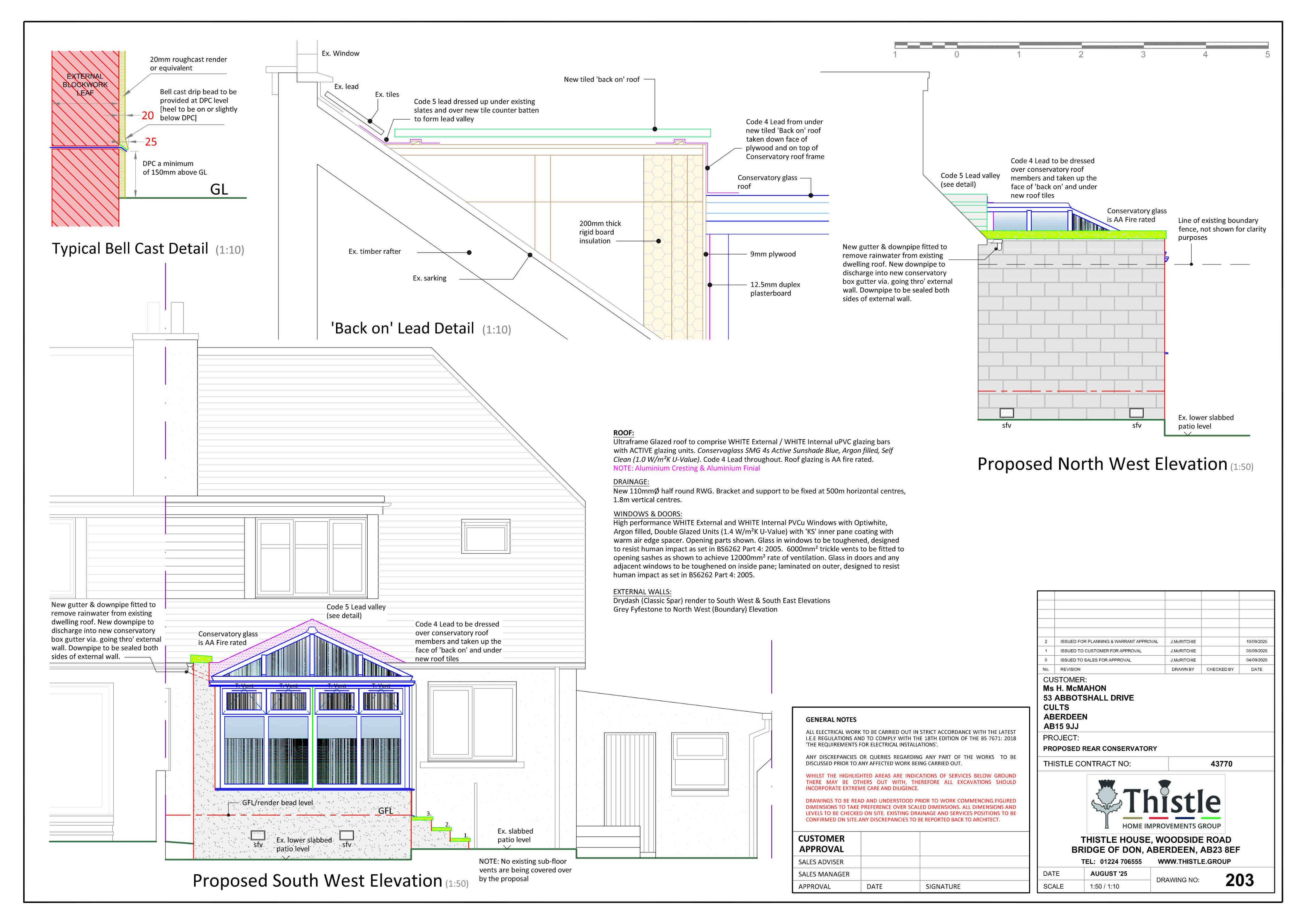Screen dimensions: 1307x924
Task: Click the 'Ex. Window' label
Action: 340,54
